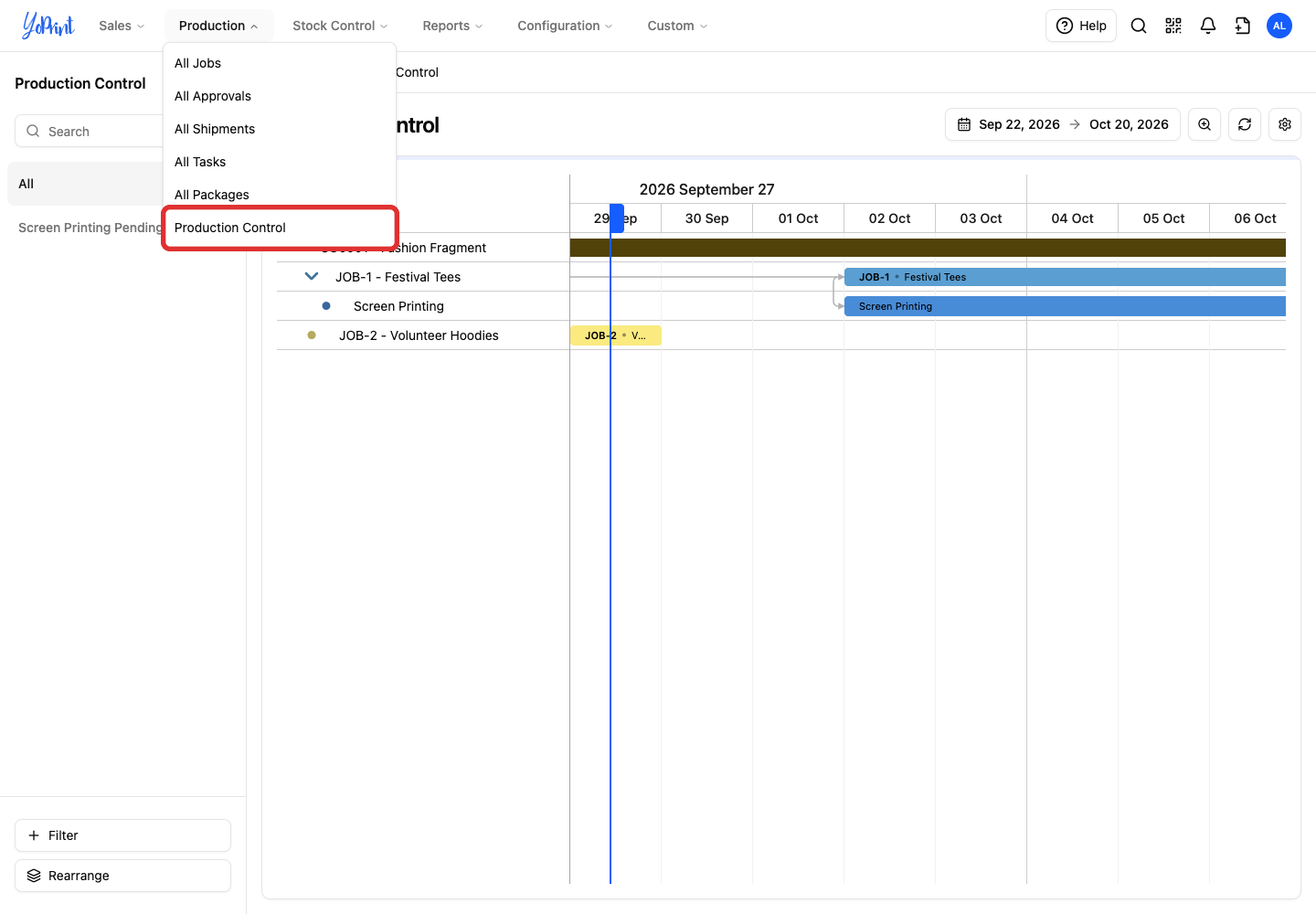Open the global search icon

1139,26
